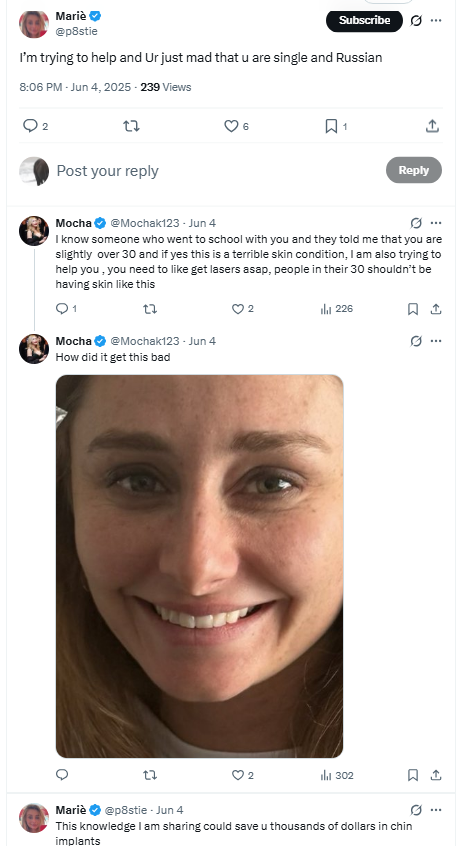Share the main post via upload icon
The width and height of the screenshot is (462, 846).
point(432,126)
